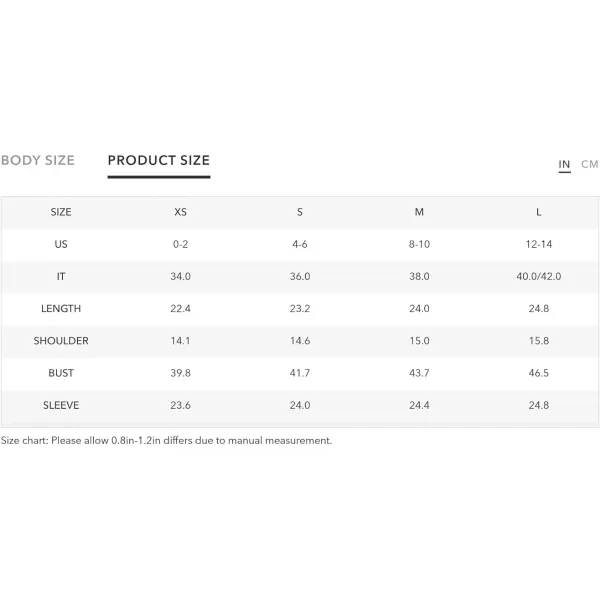Toggle units to IN

(564, 165)
